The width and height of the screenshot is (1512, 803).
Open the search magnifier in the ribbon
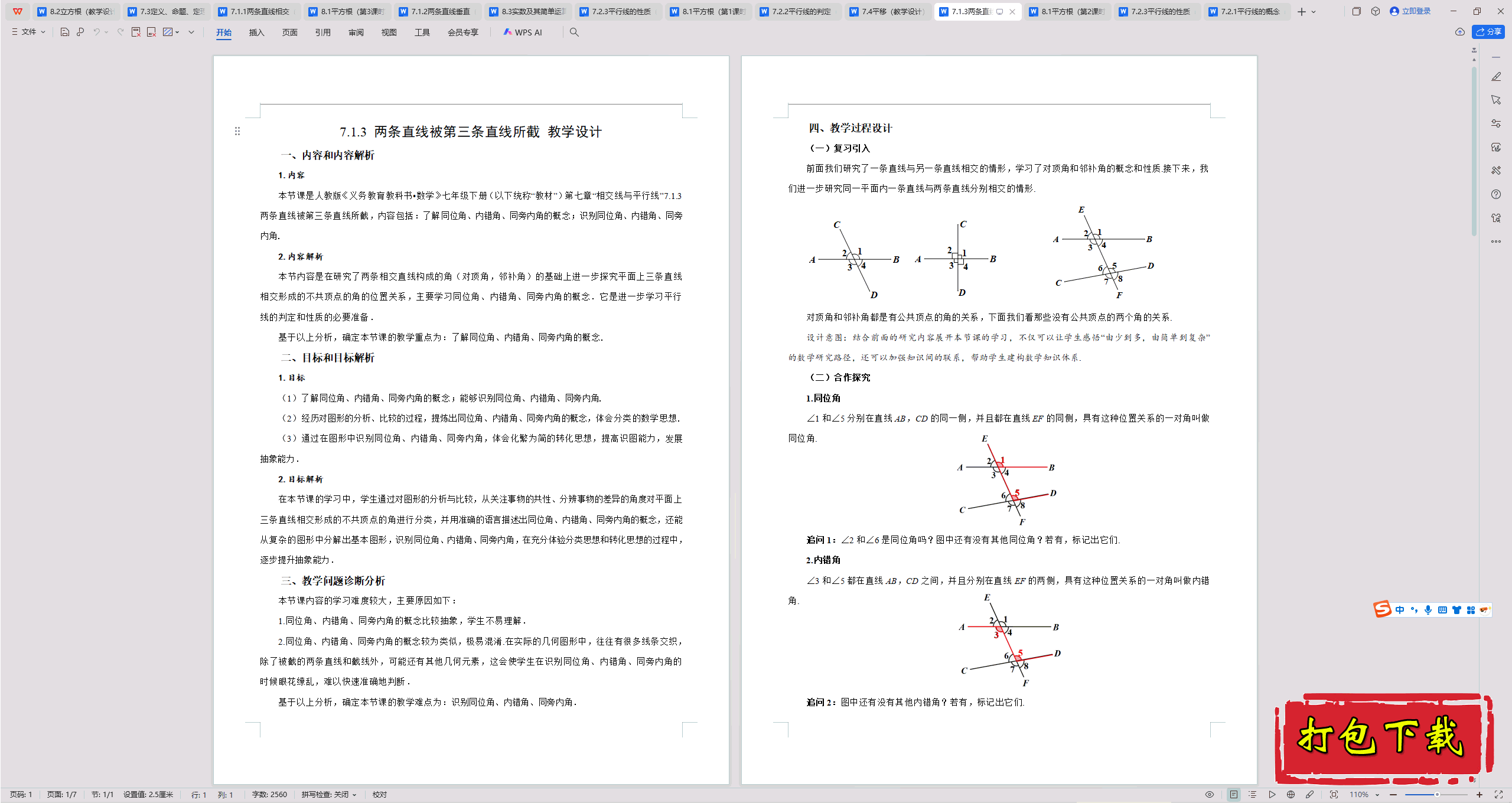574,32
